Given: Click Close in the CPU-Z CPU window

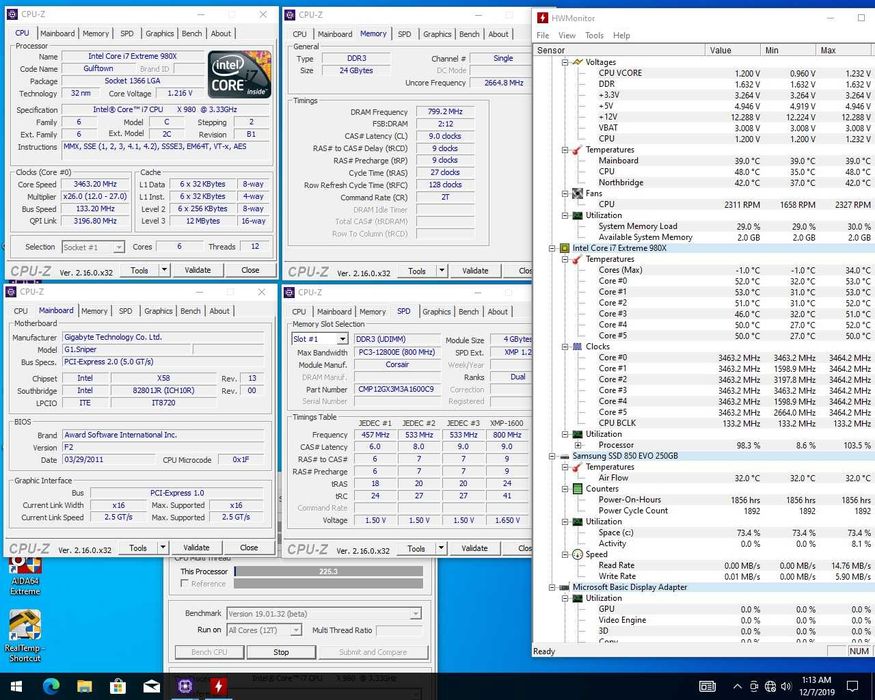Looking at the screenshot, I should (250, 270).
